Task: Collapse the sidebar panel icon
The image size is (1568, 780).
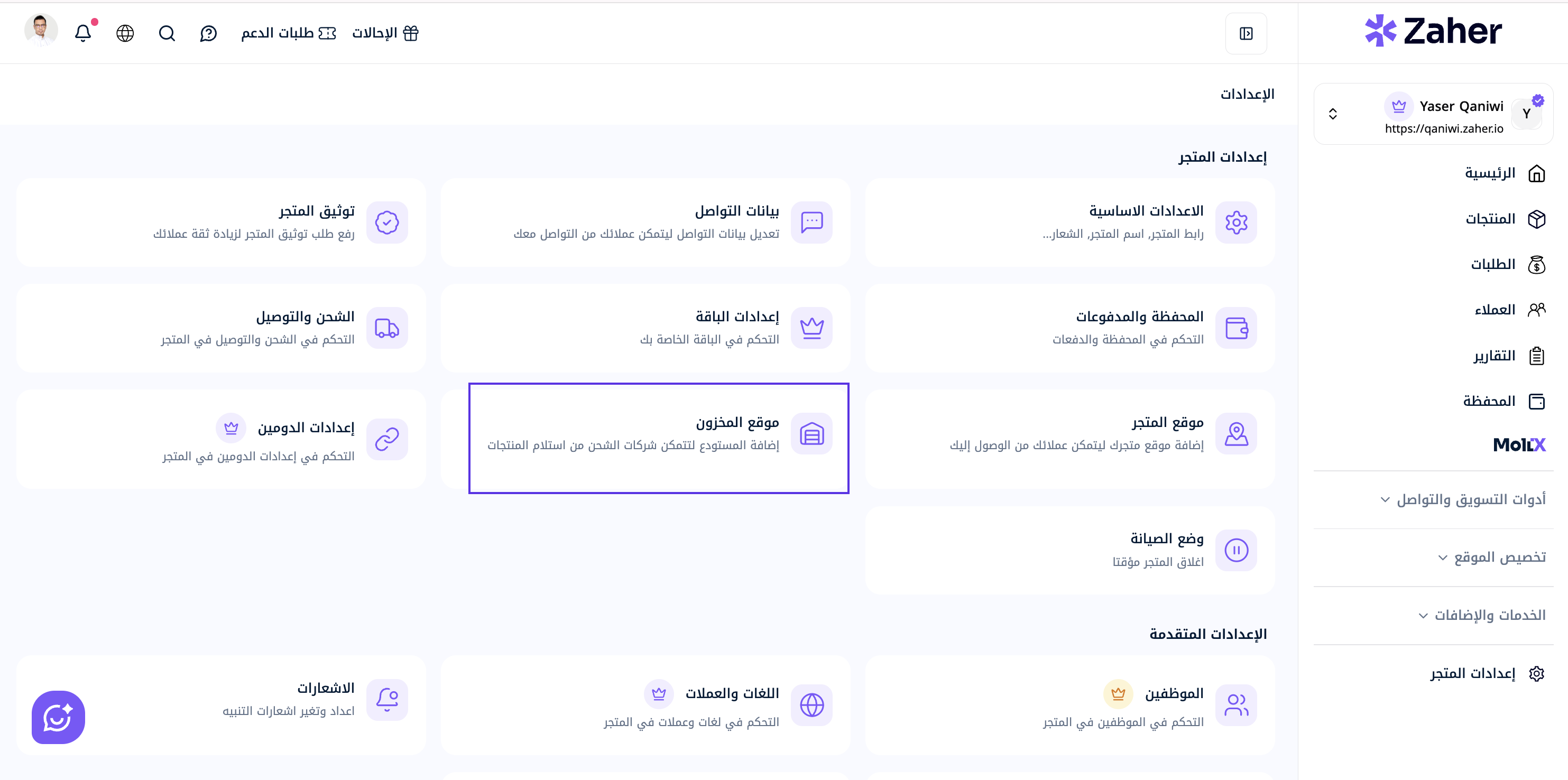Action: (1246, 33)
